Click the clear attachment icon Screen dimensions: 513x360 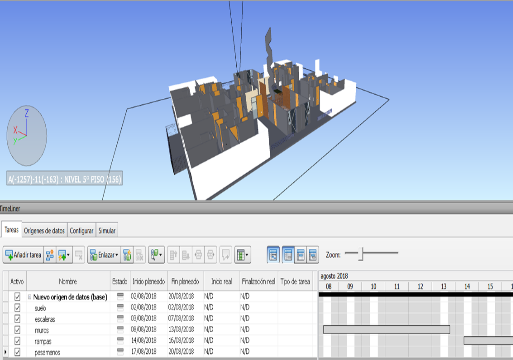[x=140, y=255]
